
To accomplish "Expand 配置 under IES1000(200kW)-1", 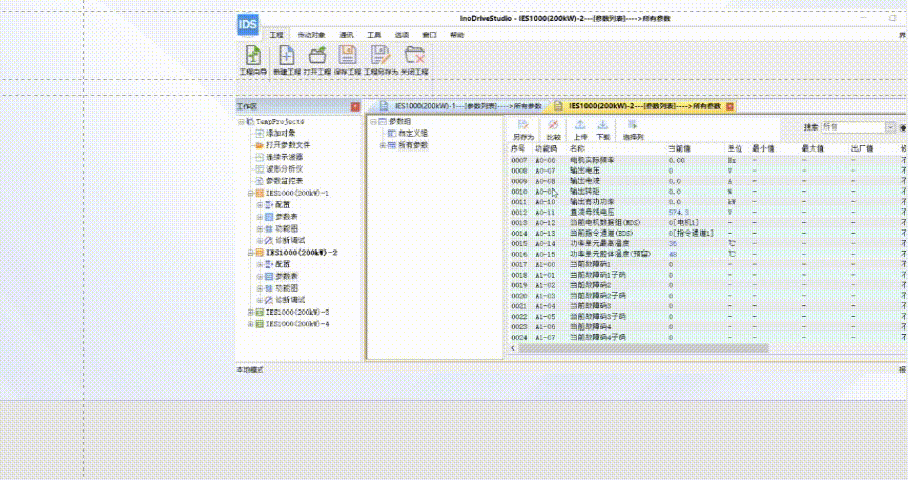I will coord(260,205).
